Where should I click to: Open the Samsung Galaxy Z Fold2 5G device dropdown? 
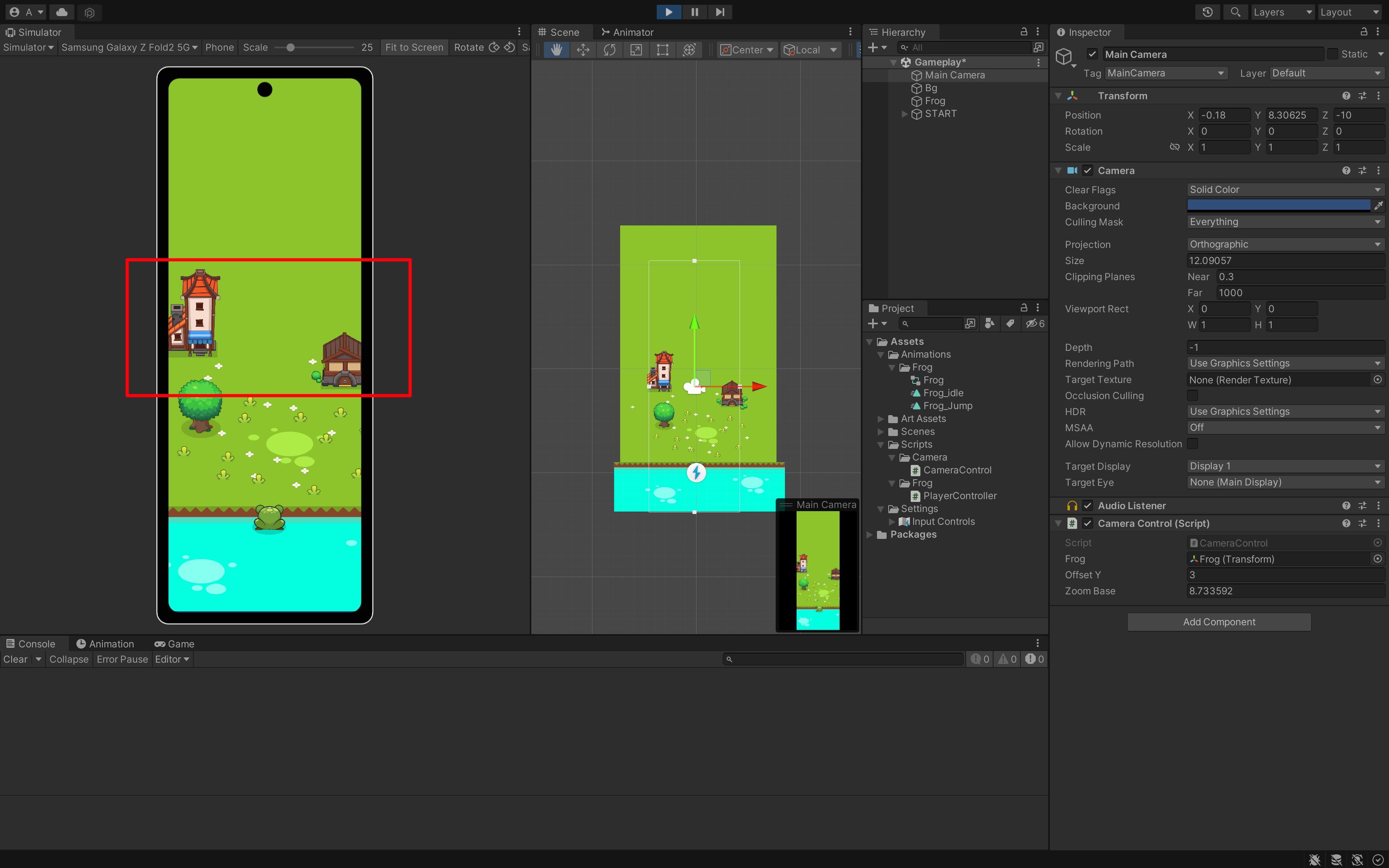click(x=129, y=47)
